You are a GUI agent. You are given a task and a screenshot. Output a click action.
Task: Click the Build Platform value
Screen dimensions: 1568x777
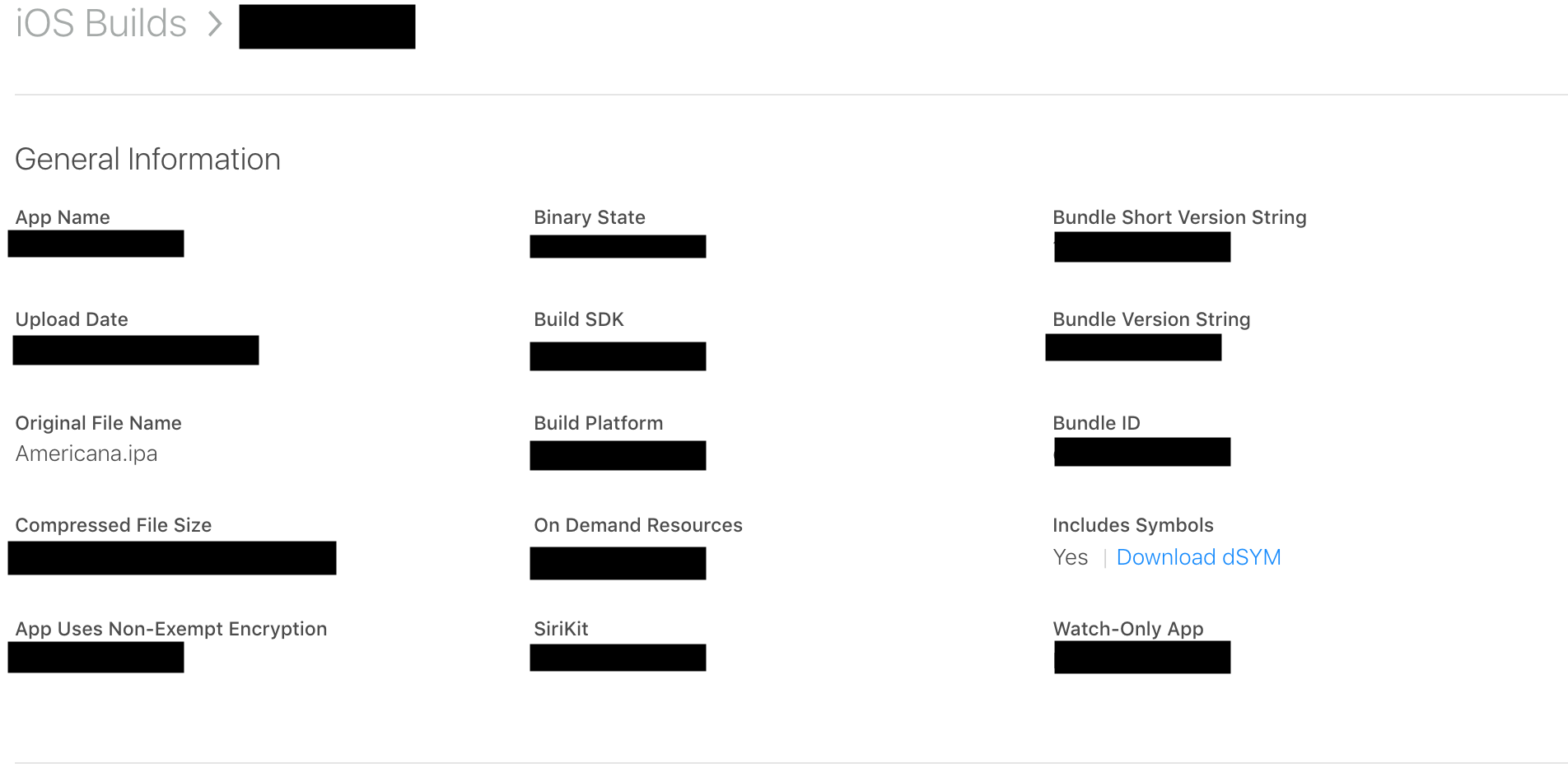[x=617, y=455]
